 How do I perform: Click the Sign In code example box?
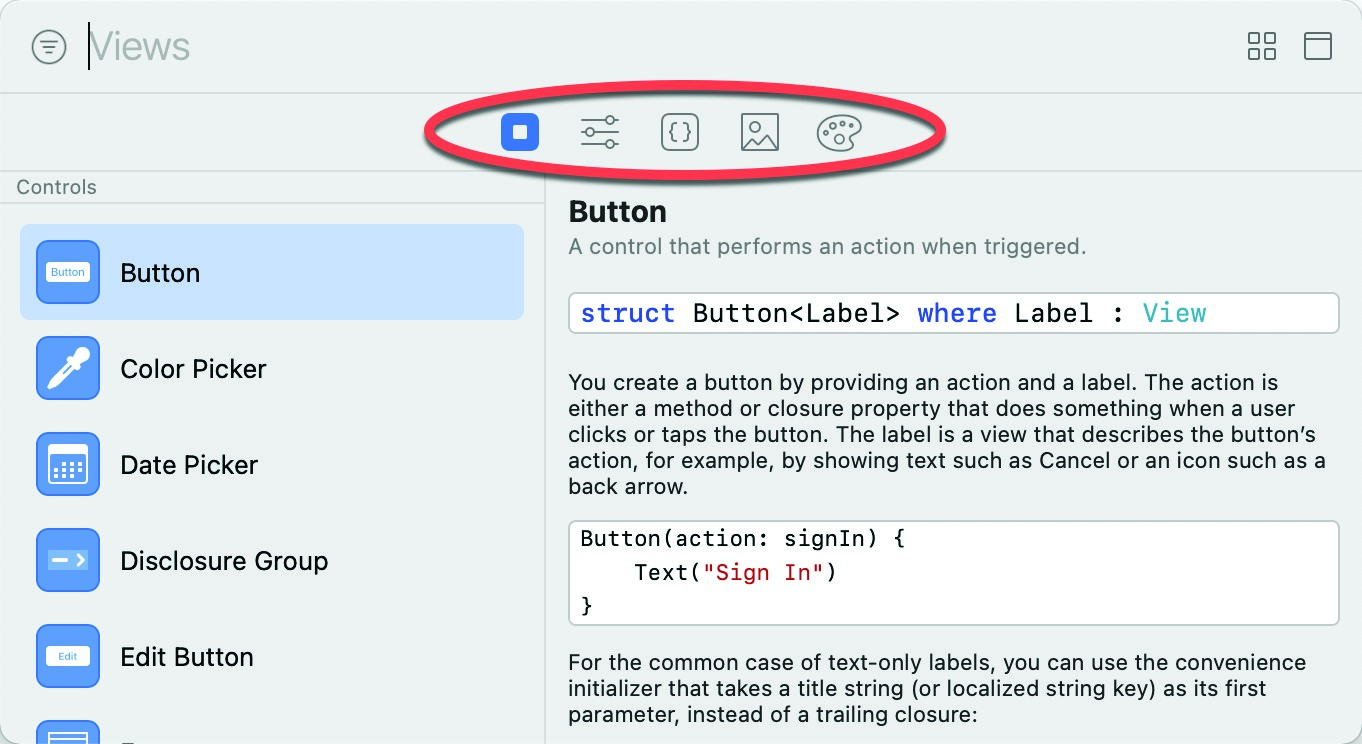[x=953, y=573]
